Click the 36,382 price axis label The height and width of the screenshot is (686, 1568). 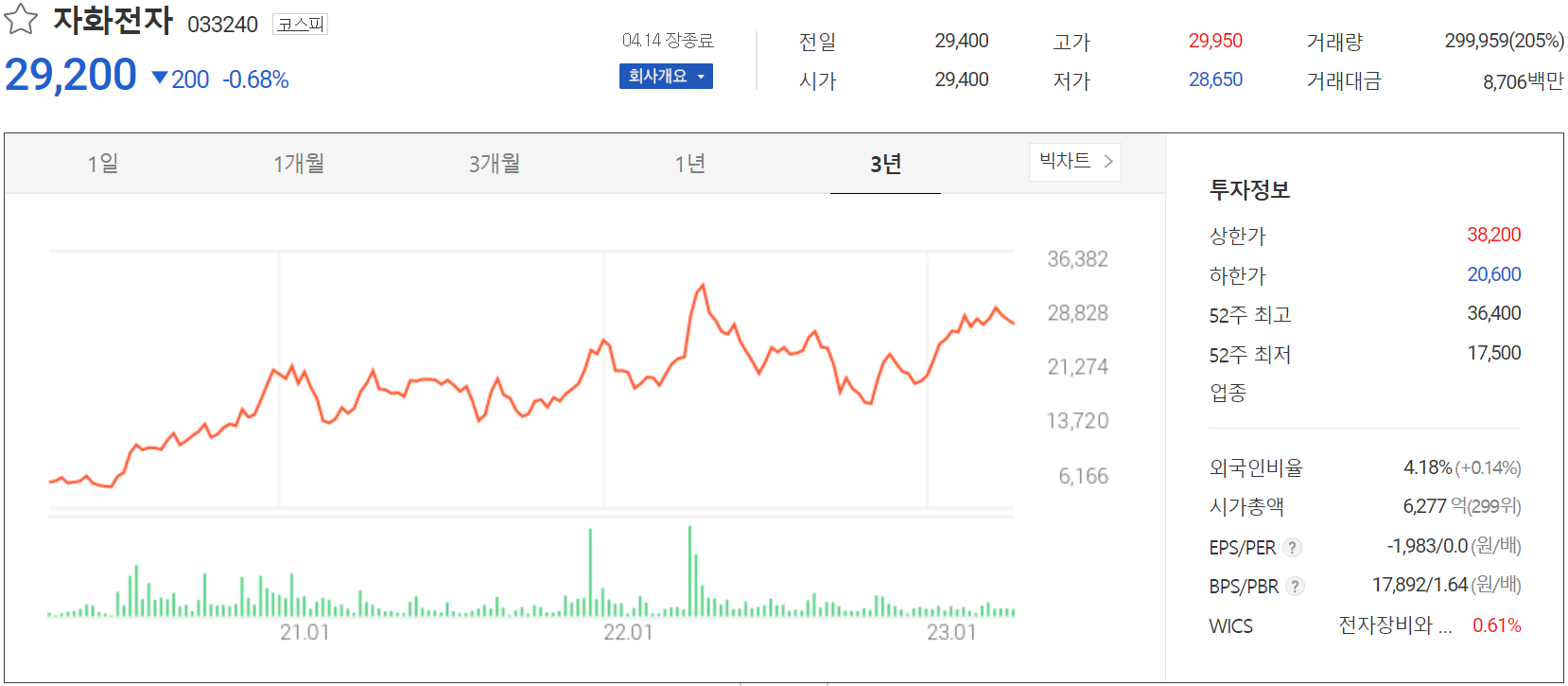1077,259
